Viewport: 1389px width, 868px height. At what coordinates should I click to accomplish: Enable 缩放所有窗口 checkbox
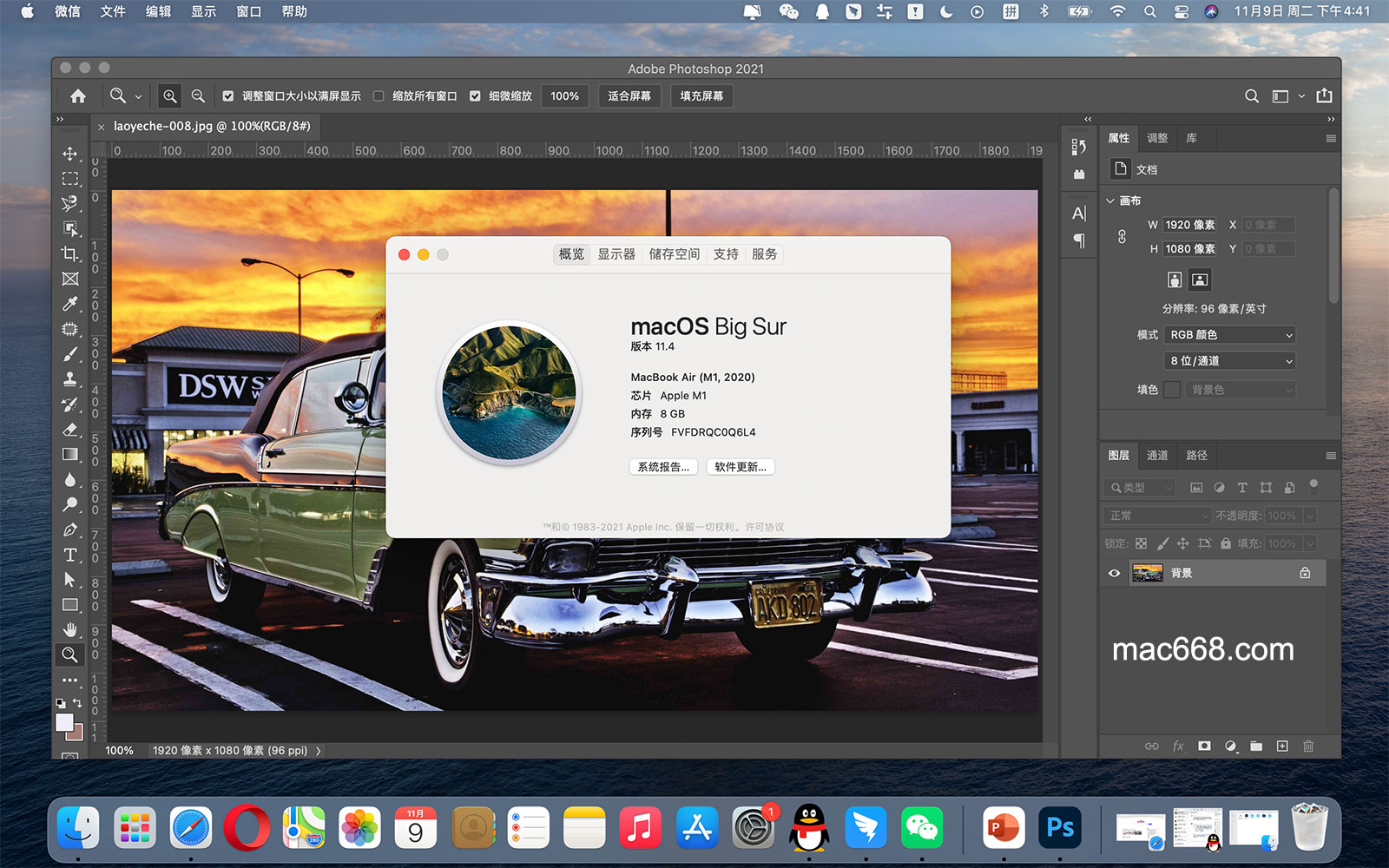point(379,96)
